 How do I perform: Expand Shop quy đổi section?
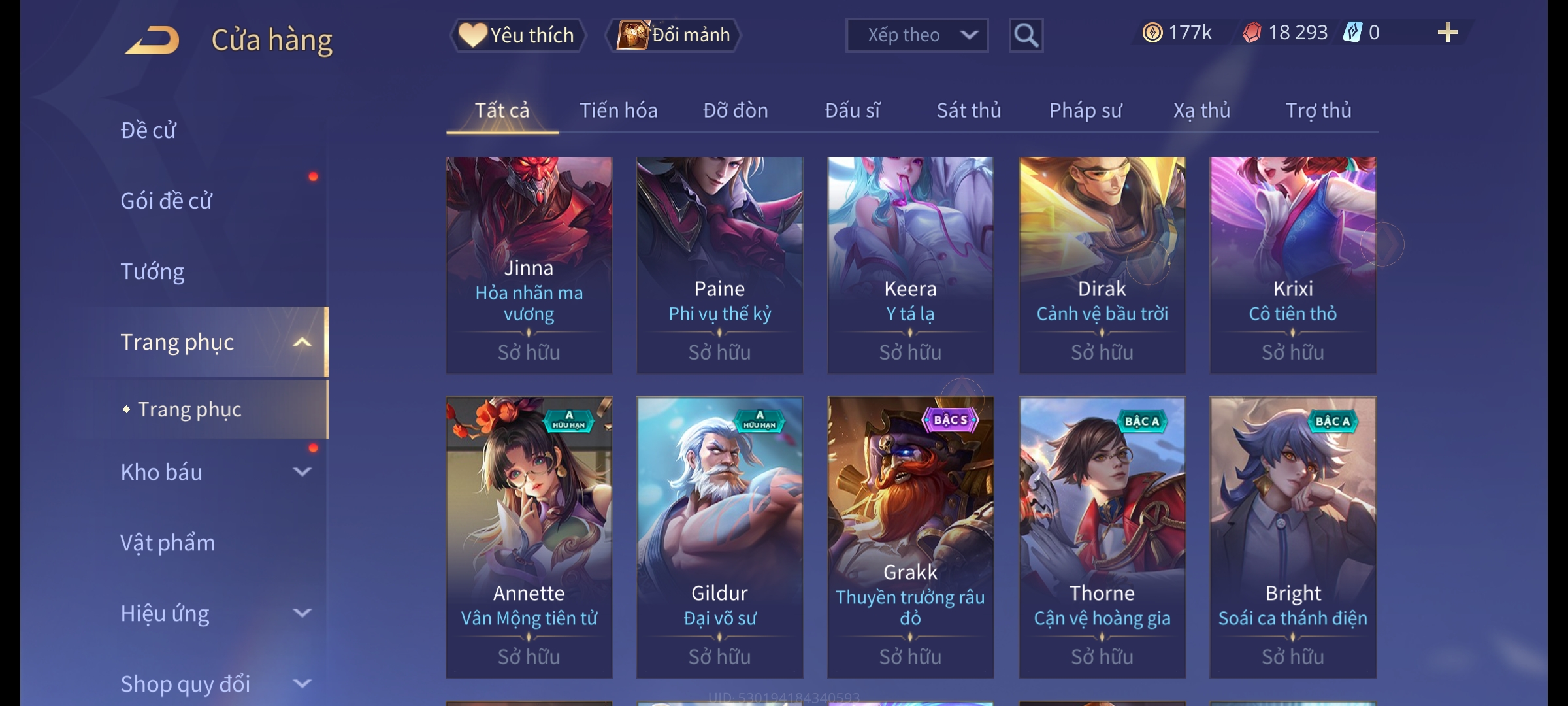302,684
